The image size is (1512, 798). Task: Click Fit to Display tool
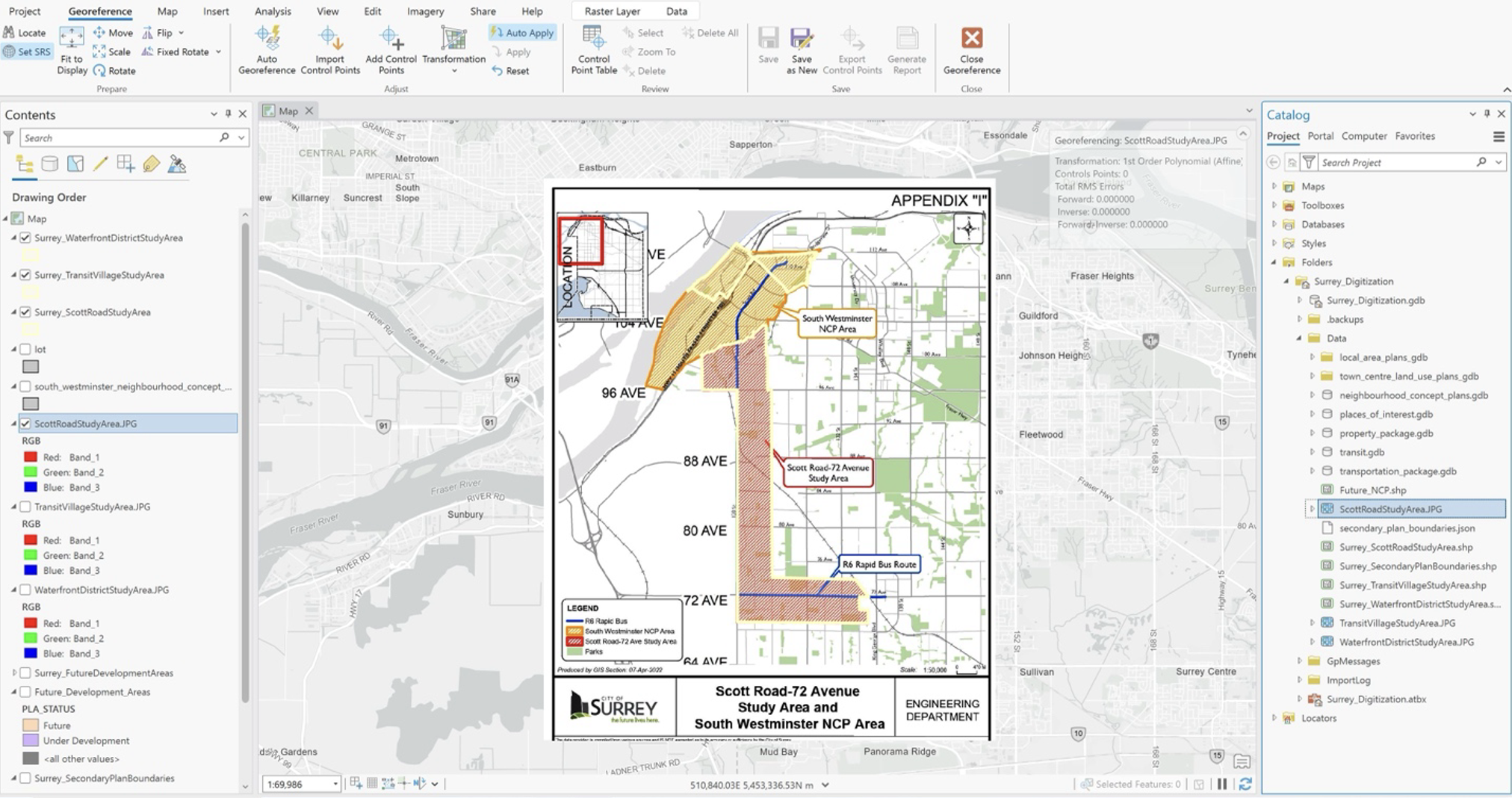pos(72,50)
